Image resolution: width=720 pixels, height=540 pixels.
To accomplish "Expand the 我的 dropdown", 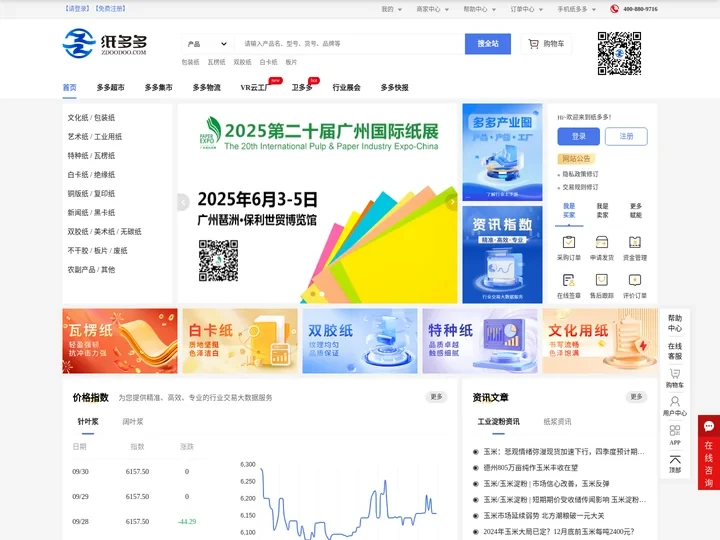I will tap(392, 9).
